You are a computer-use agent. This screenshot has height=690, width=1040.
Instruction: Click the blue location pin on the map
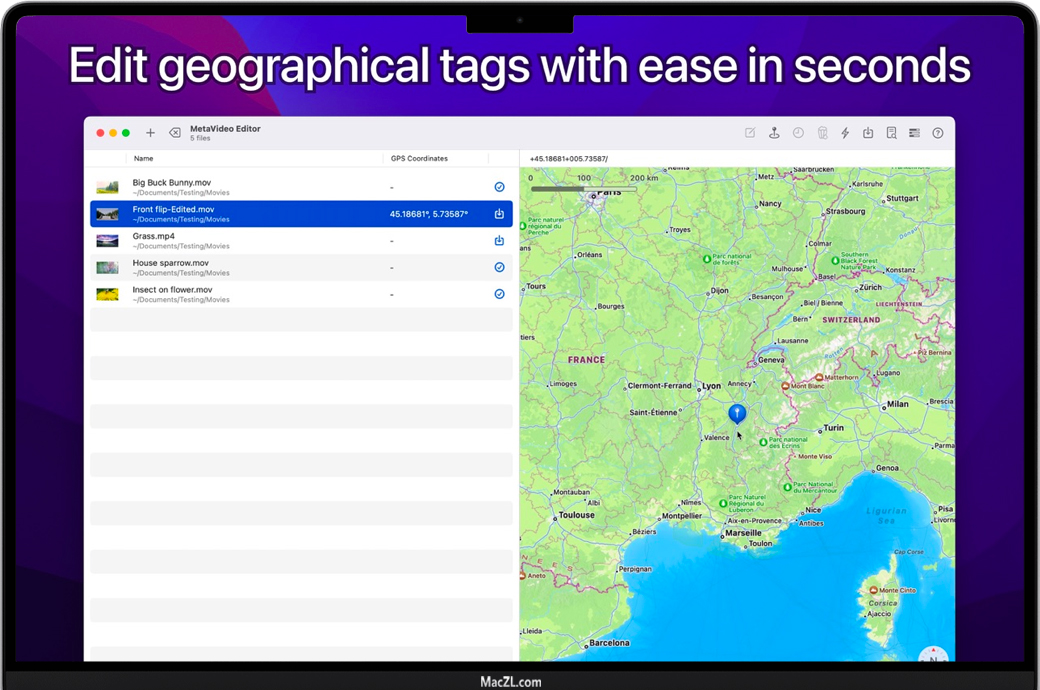coord(737,412)
